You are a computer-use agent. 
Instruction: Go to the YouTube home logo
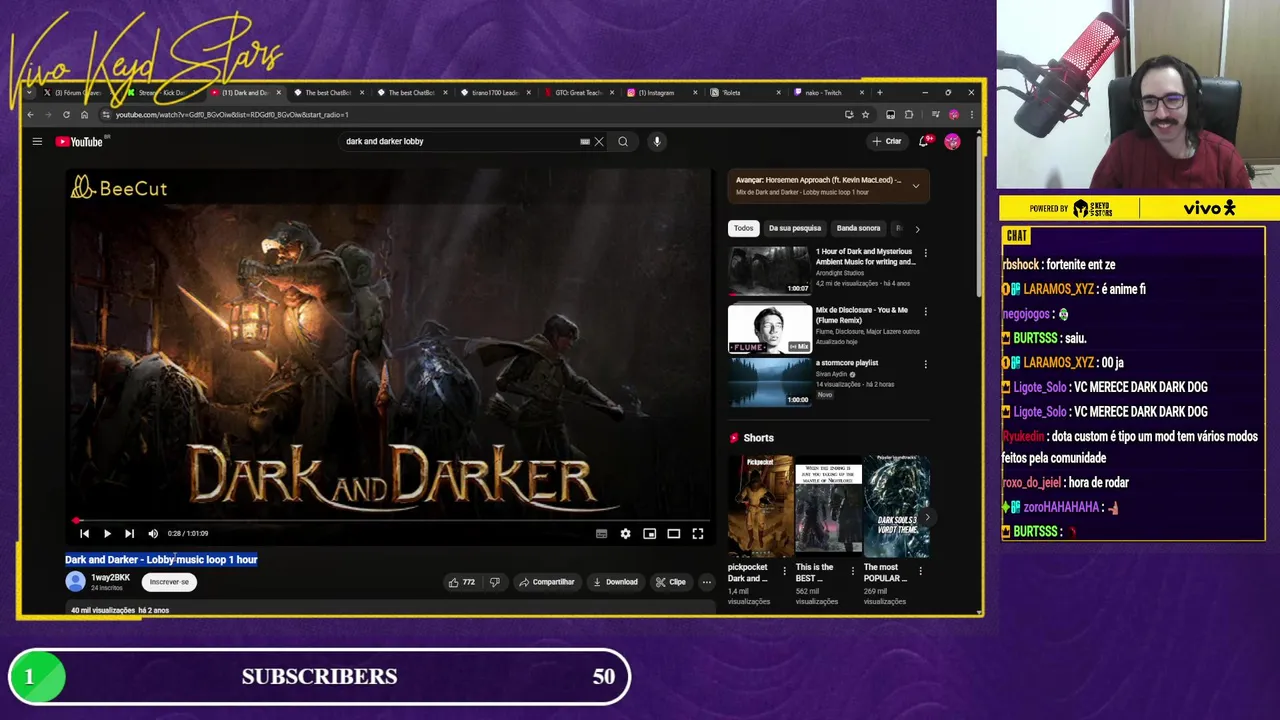pos(79,142)
